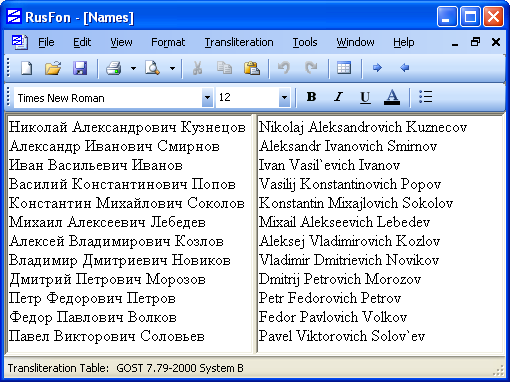Open the Format menu
This screenshot has height=382, width=510.
tap(168, 42)
